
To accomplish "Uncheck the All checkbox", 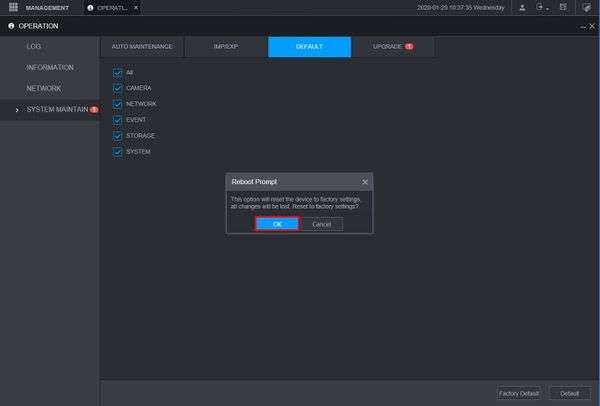I will point(117,73).
